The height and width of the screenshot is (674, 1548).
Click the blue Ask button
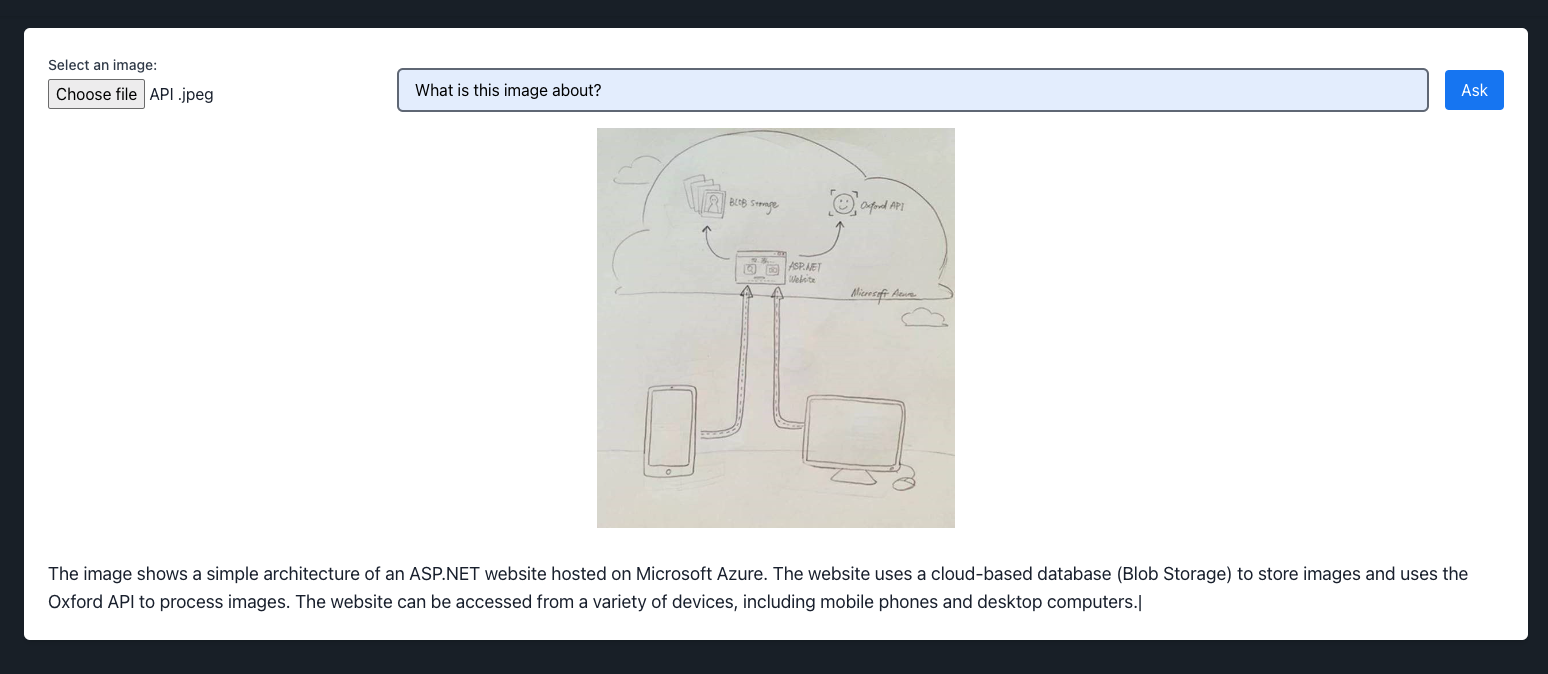[1474, 90]
